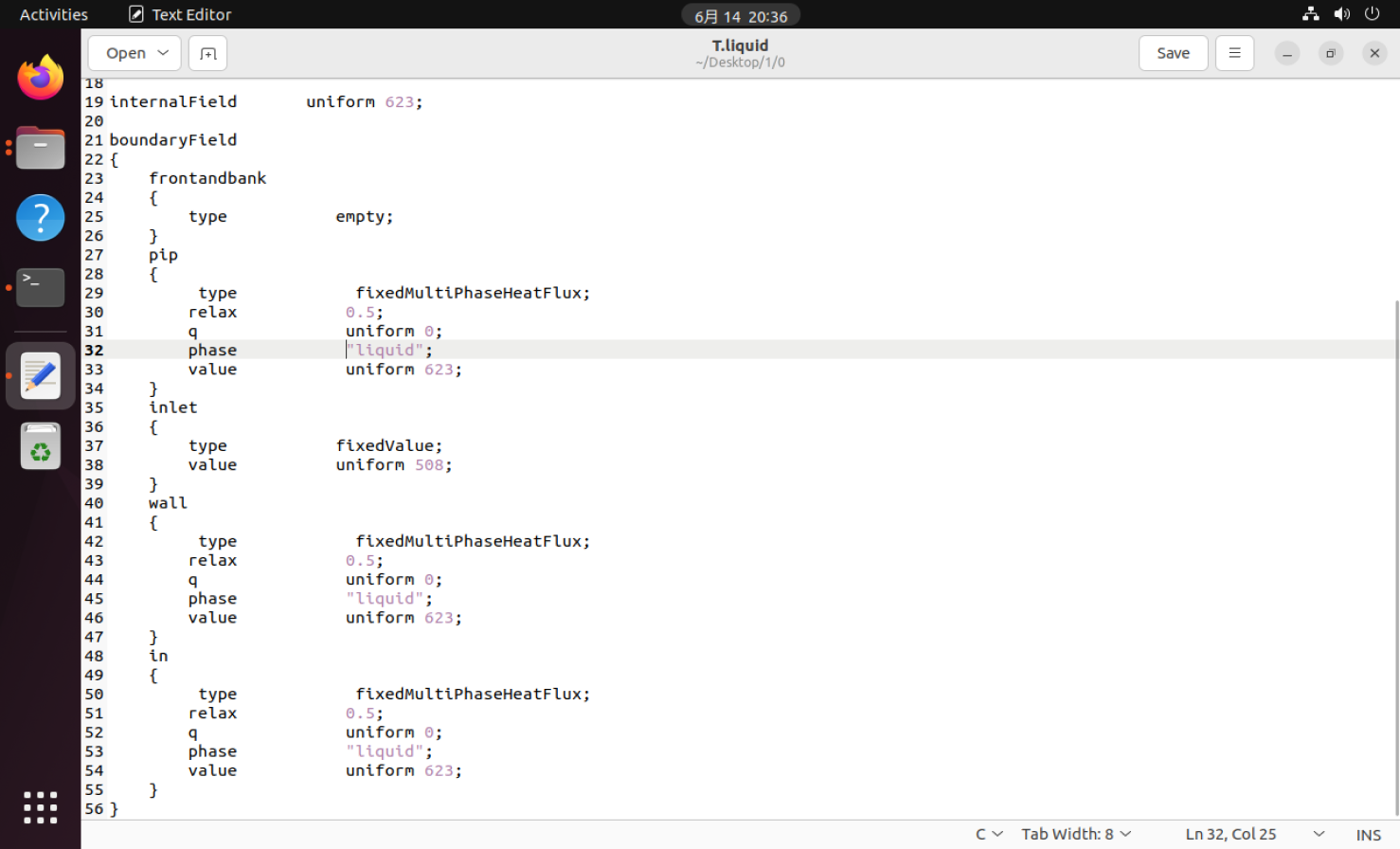Create a new document tab icon

pyautogui.click(x=208, y=53)
